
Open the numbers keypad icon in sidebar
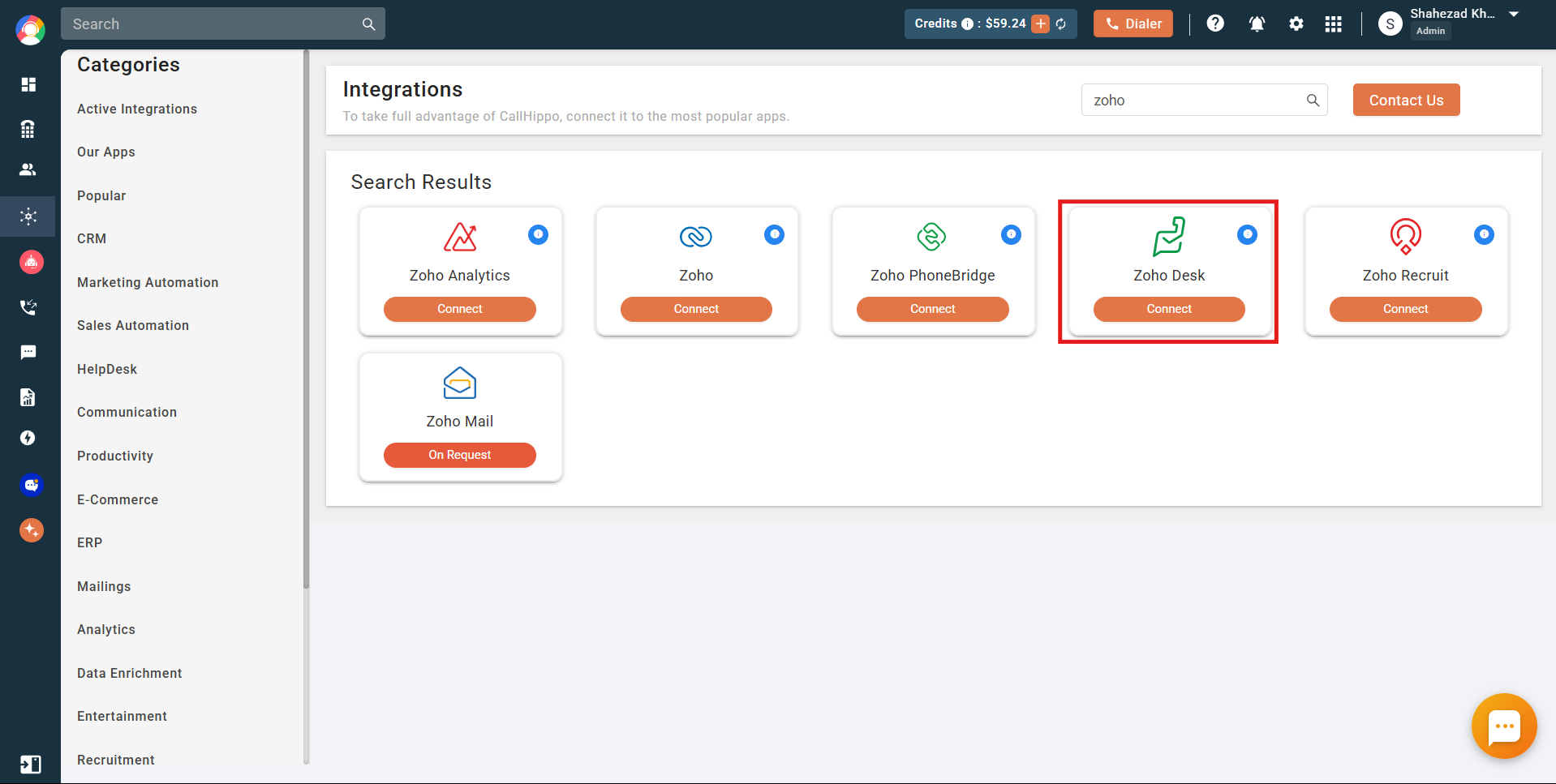pos(28,128)
